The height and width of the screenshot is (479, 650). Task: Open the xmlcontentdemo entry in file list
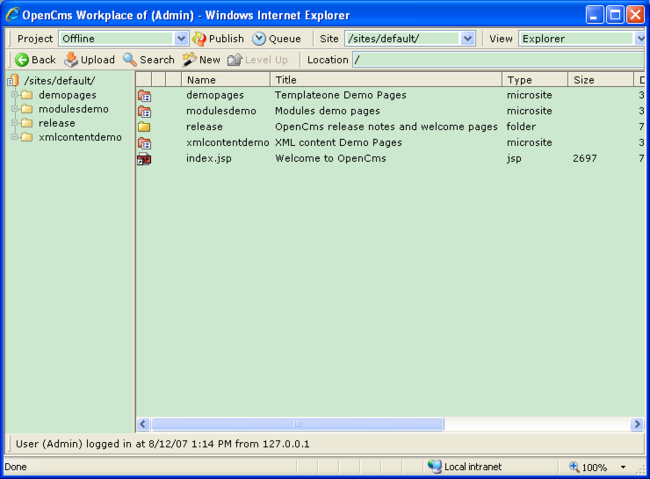click(x=228, y=143)
